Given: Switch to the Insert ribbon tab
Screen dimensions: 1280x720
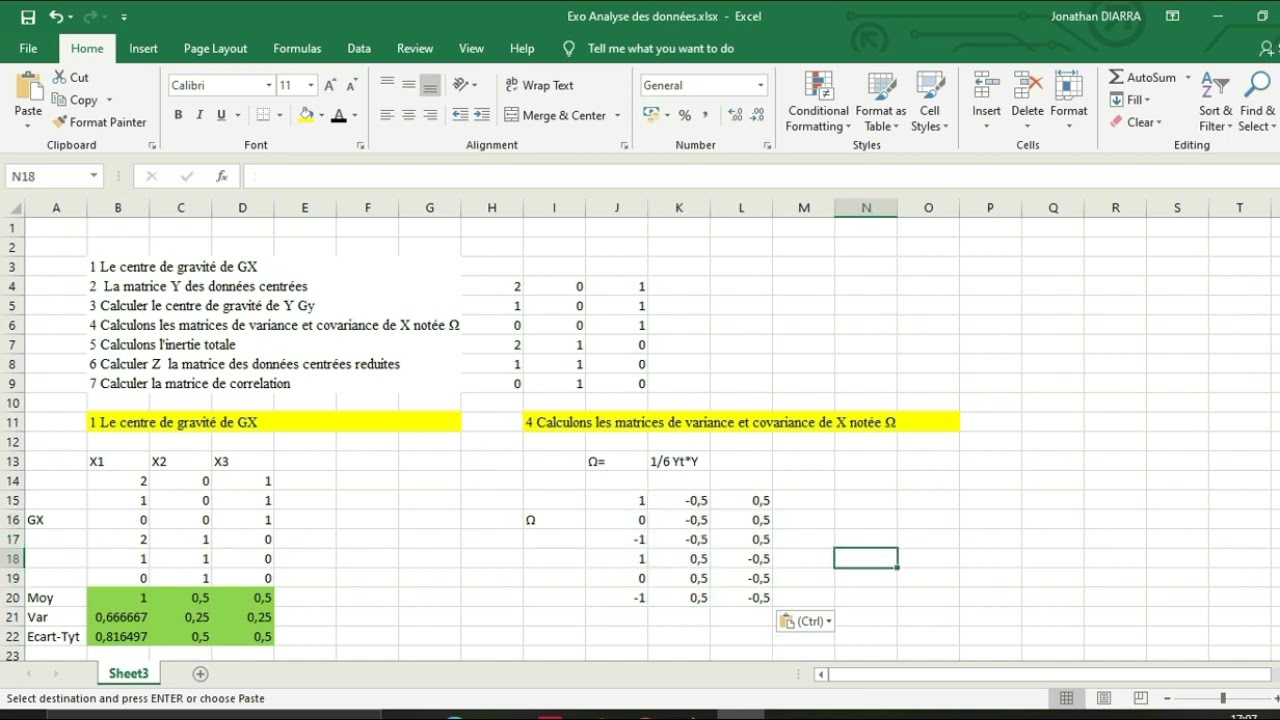Looking at the screenshot, I should click(143, 48).
